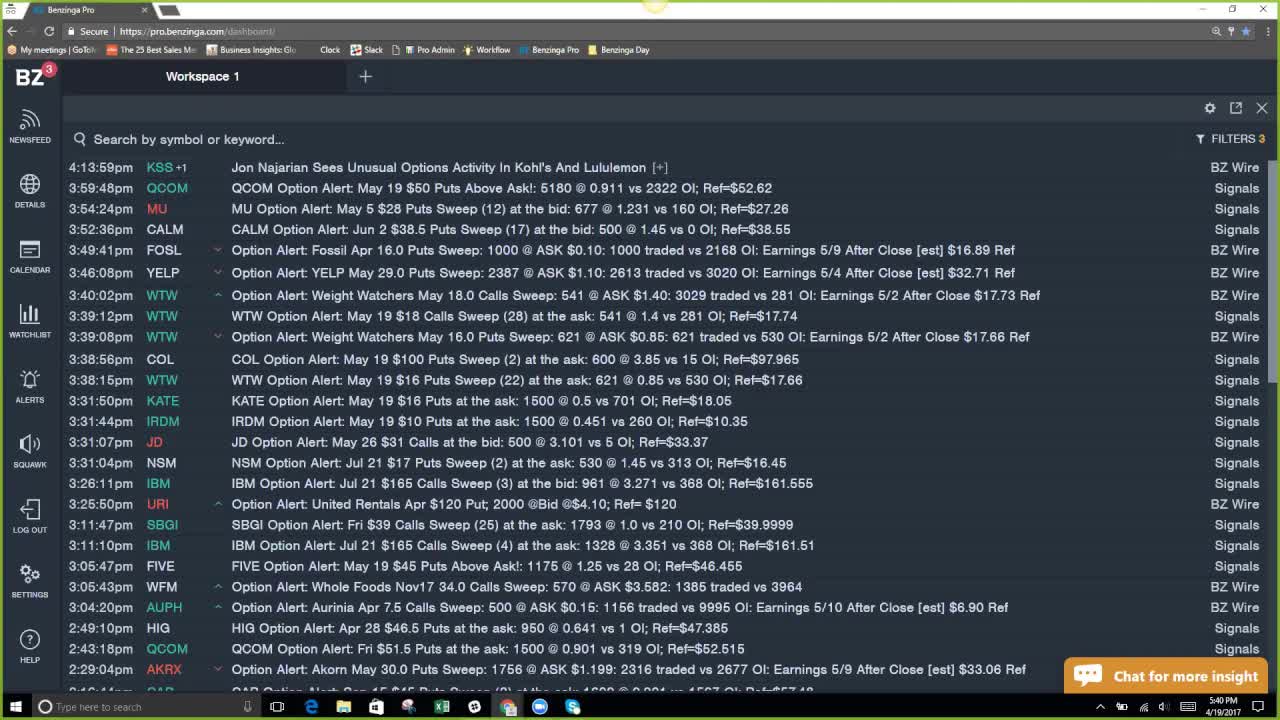Viewport: 1280px width, 720px height.
Task: Open Microsoft Edge from the taskbar
Action: click(x=311, y=707)
